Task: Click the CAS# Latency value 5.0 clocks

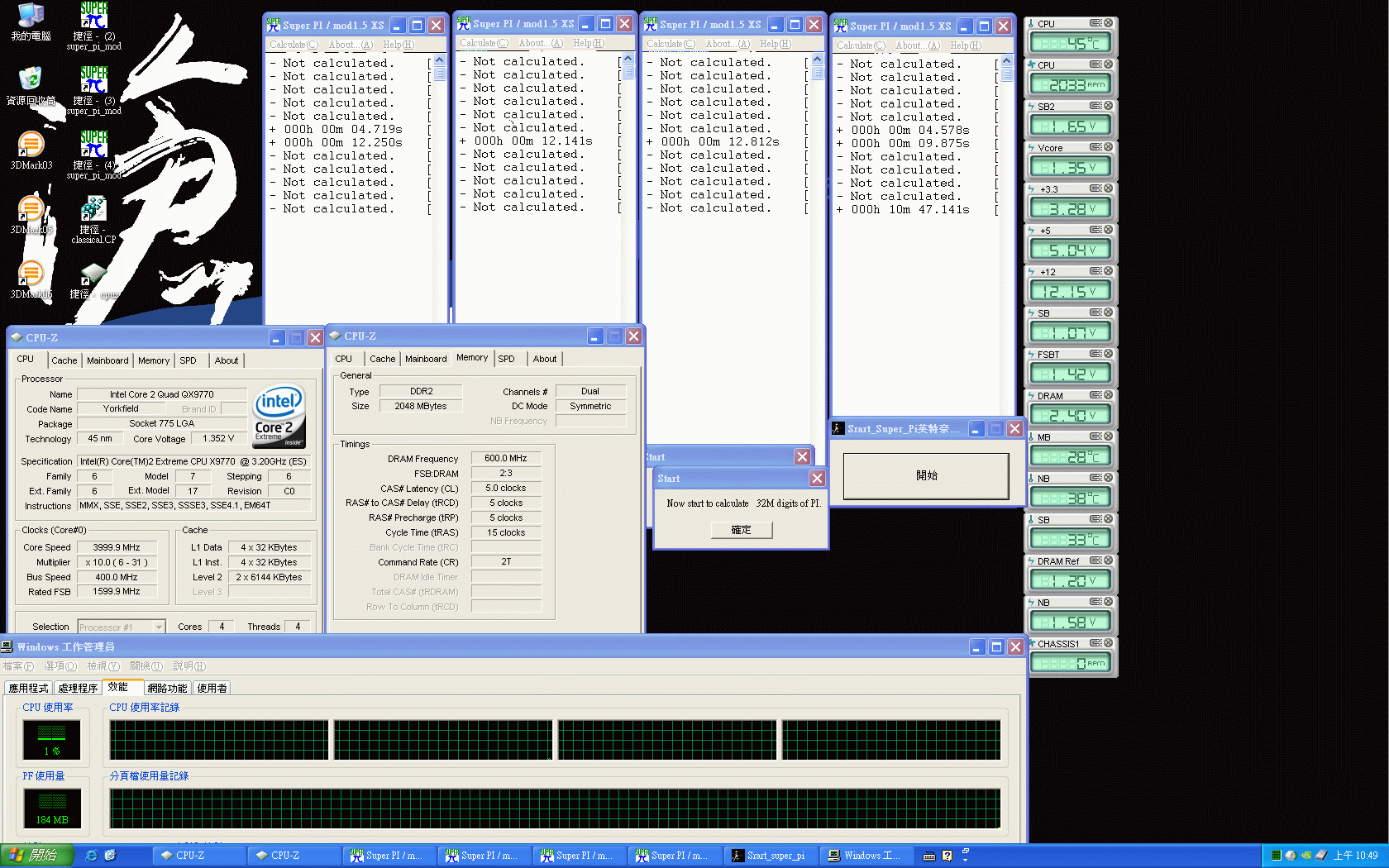Action: tap(506, 488)
